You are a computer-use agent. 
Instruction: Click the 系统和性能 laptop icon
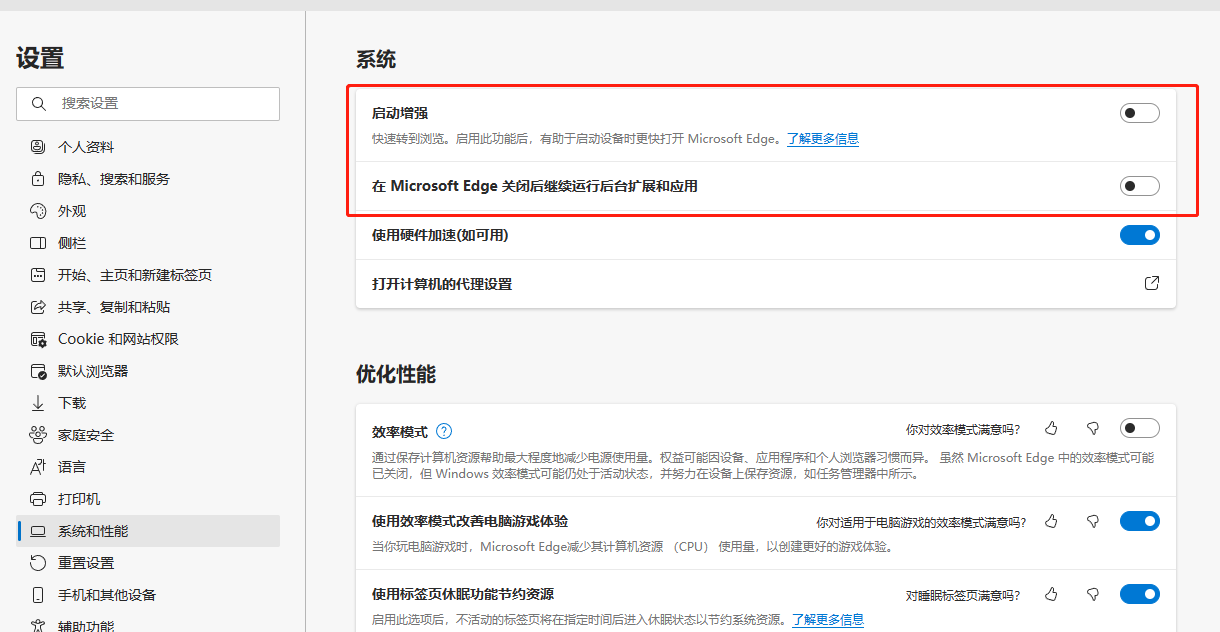[x=38, y=531]
